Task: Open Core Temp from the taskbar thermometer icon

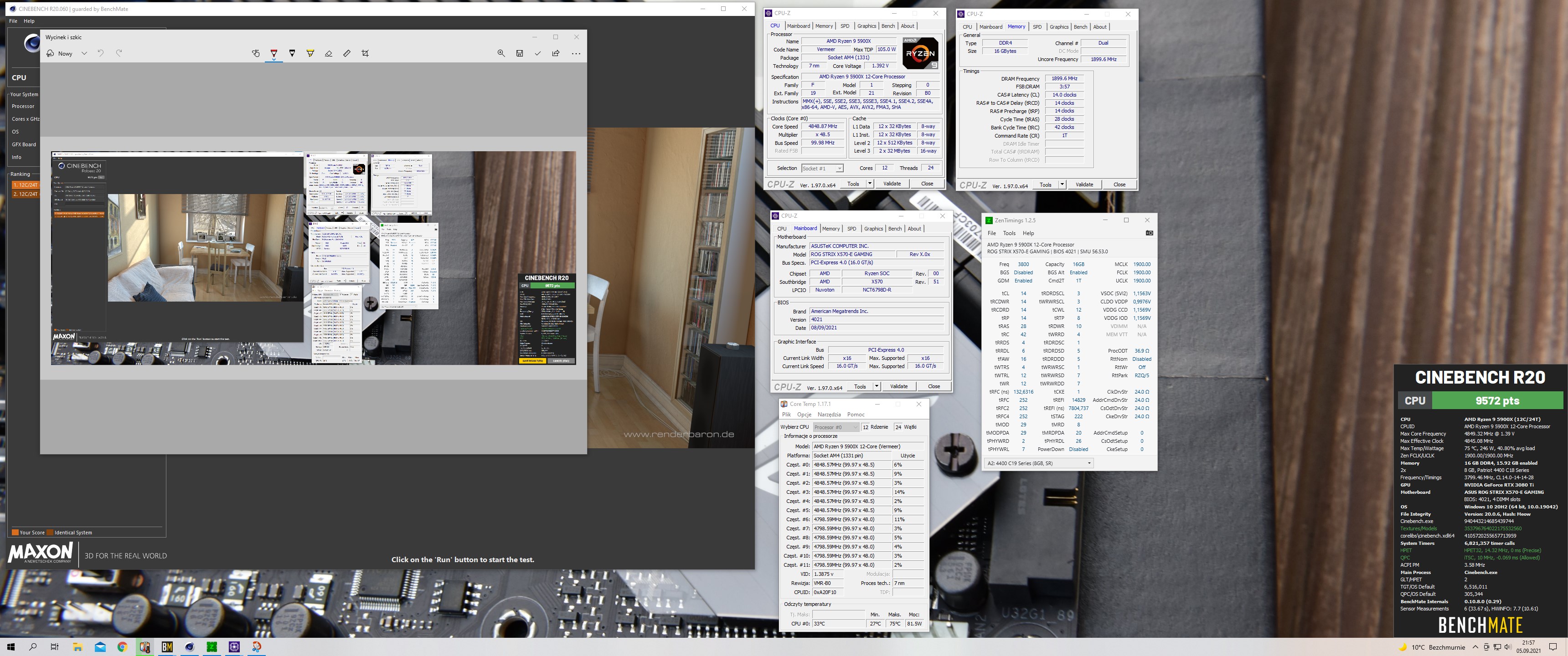Action: [x=145, y=647]
